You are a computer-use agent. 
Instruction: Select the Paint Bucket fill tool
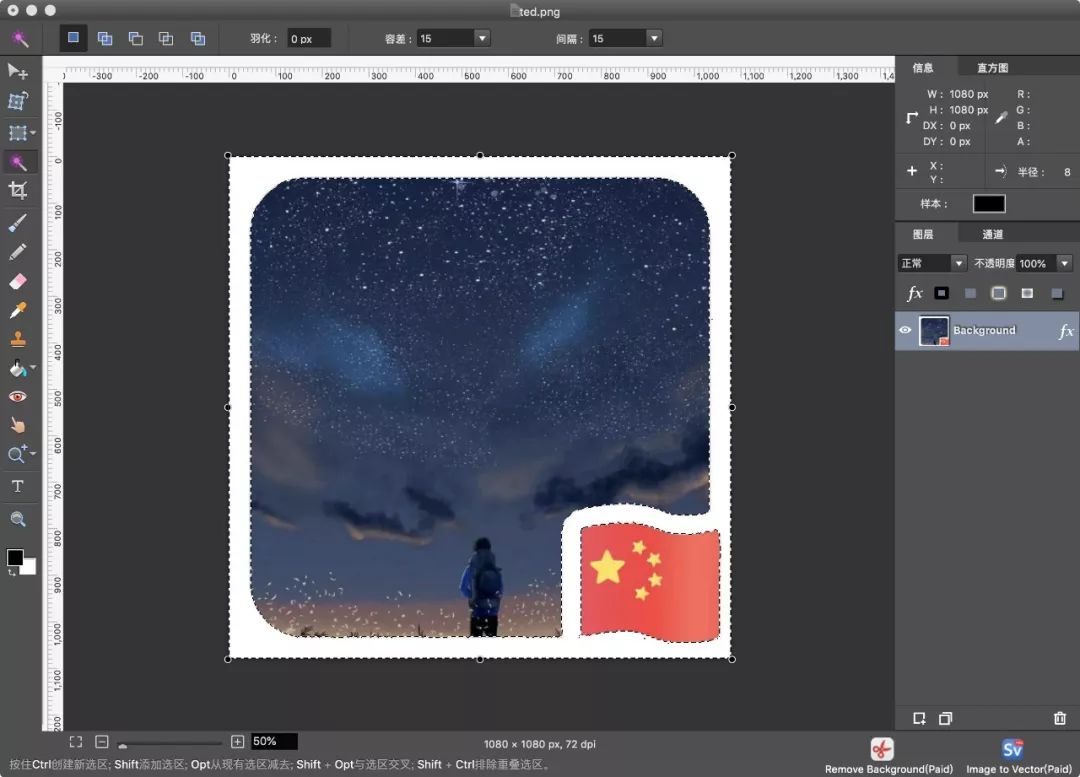click(18, 369)
